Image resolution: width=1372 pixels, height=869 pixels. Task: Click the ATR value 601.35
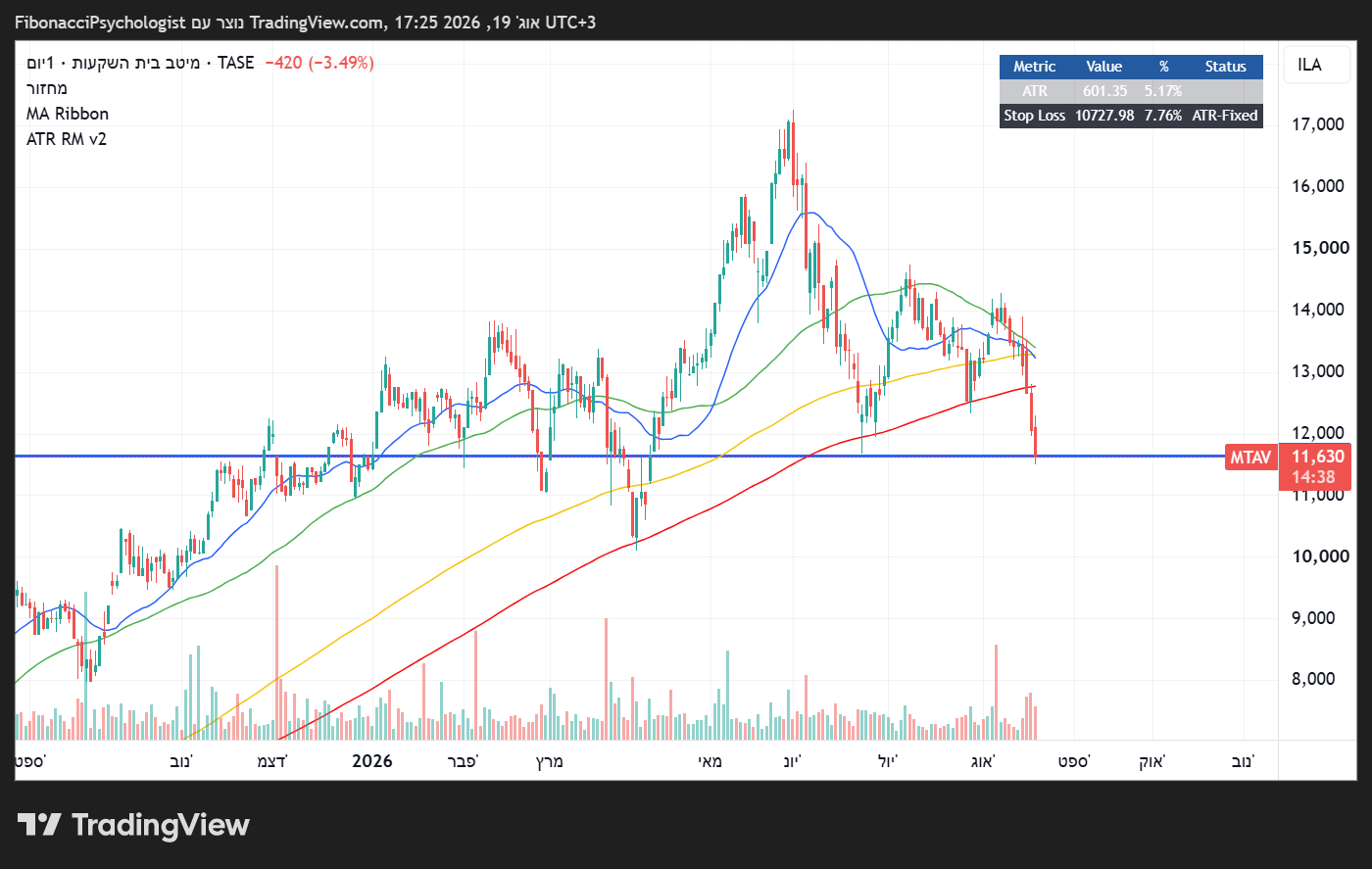[x=1105, y=91]
